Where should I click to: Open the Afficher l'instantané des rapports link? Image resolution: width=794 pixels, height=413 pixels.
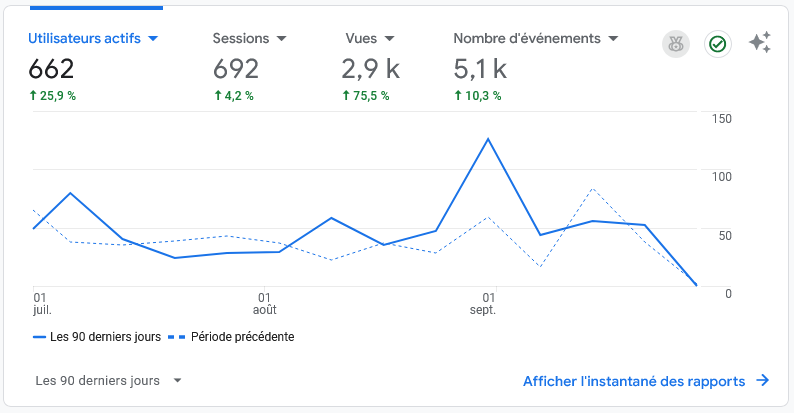coord(634,381)
